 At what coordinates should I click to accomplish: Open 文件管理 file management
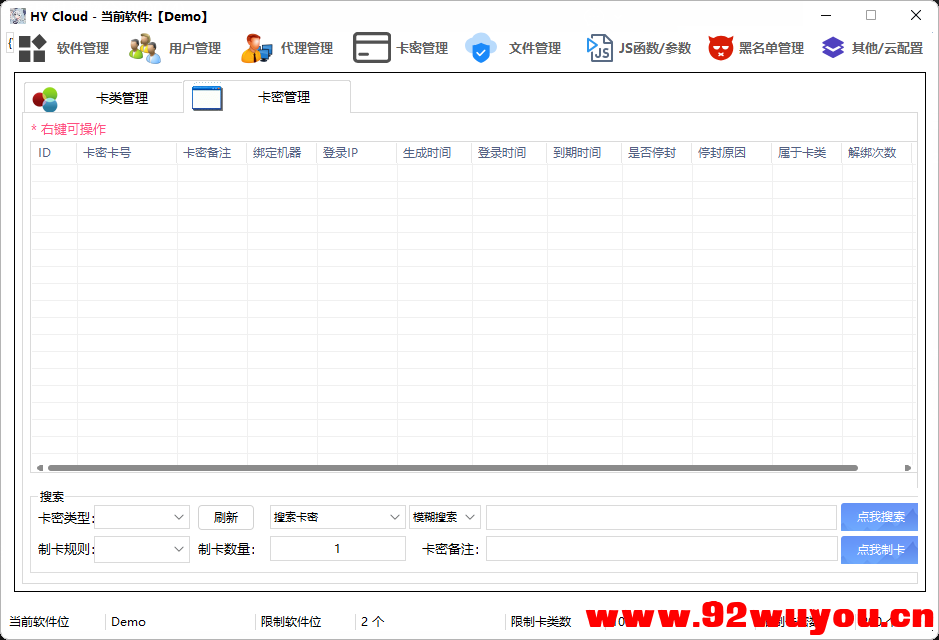[x=481, y=47]
